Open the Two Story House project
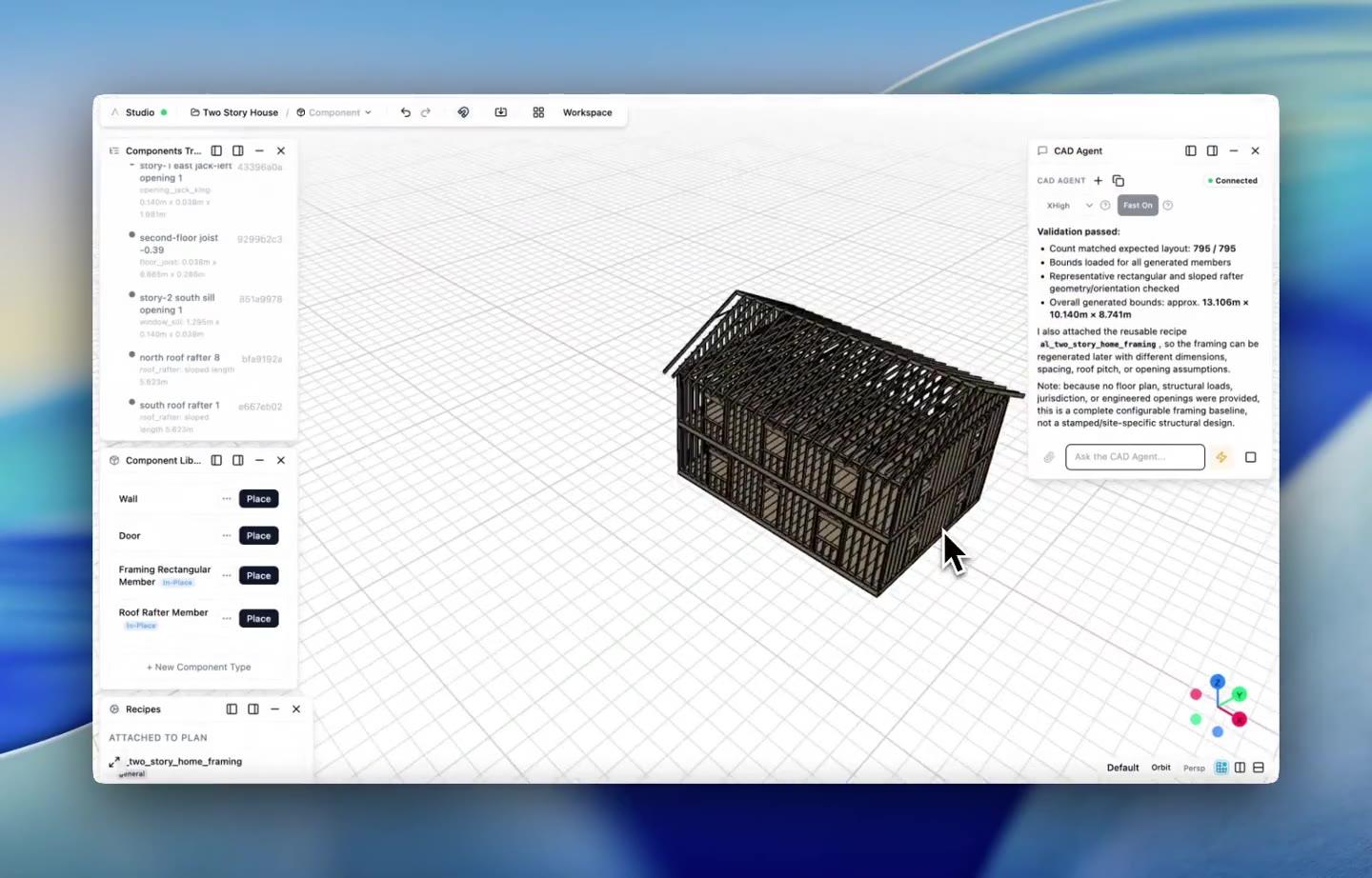The width and height of the screenshot is (1372, 878). tap(234, 112)
